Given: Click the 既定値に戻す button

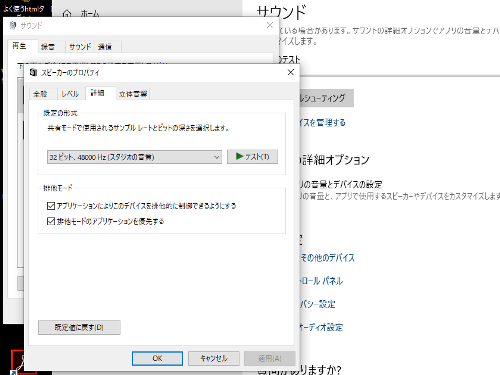Looking at the screenshot, I should click(x=79, y=327).
